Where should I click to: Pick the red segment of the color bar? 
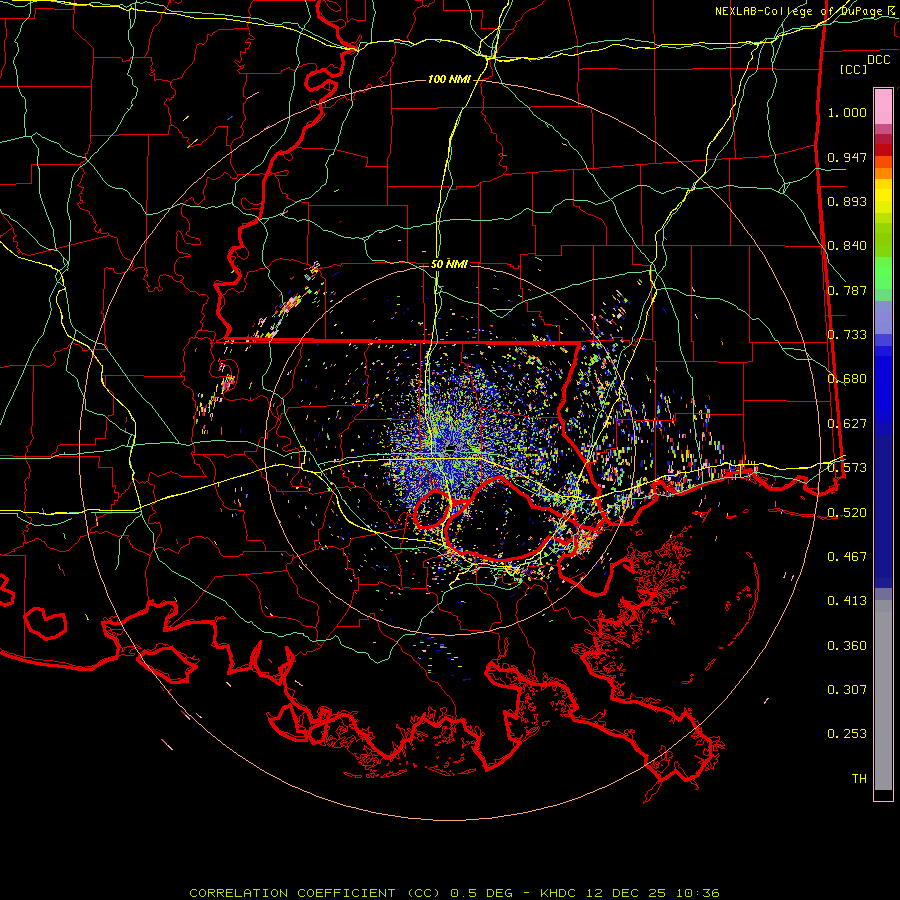click(883, 150)
